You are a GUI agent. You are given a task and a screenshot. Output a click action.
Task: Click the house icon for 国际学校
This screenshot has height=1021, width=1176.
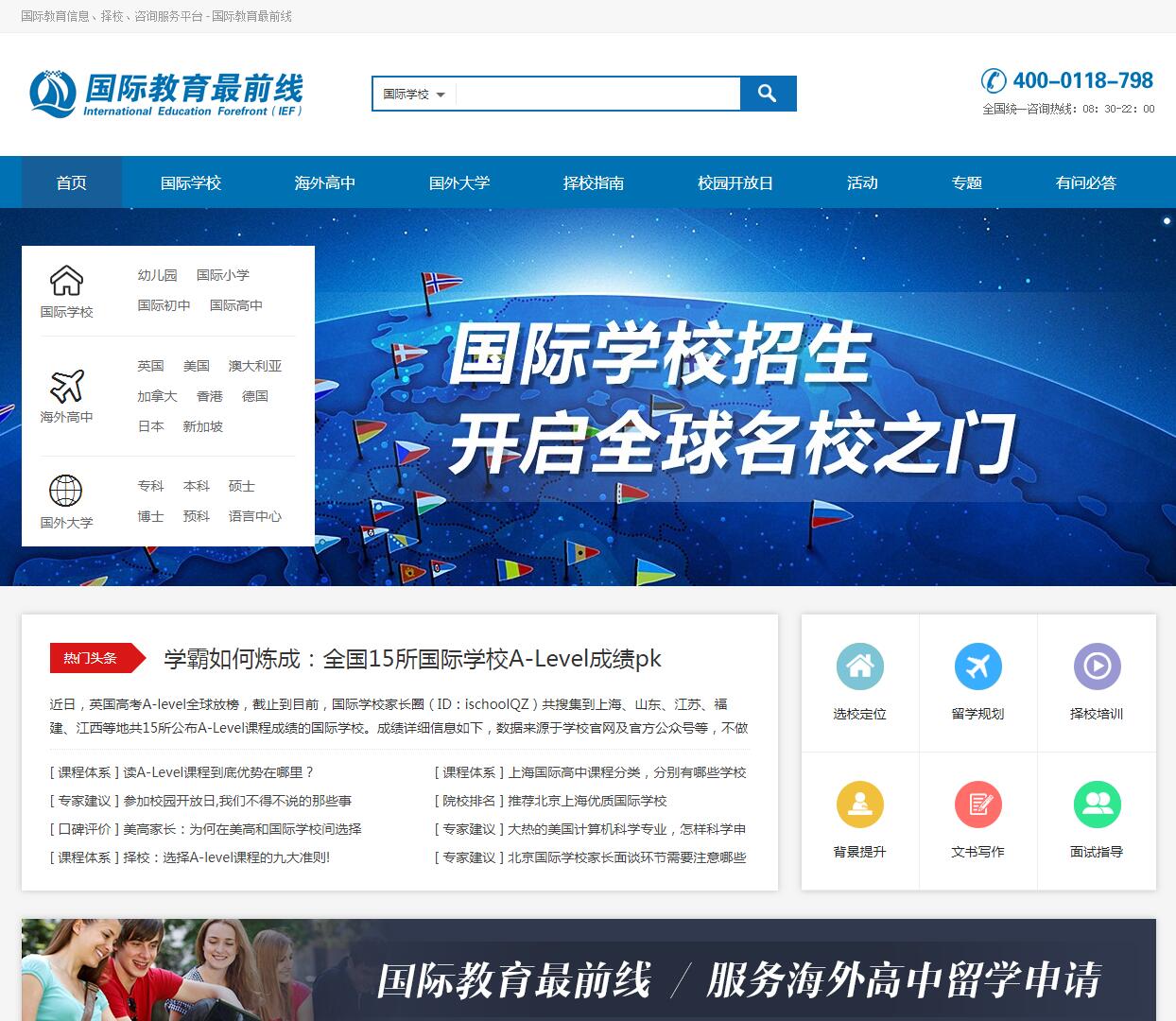pos(66,281)
